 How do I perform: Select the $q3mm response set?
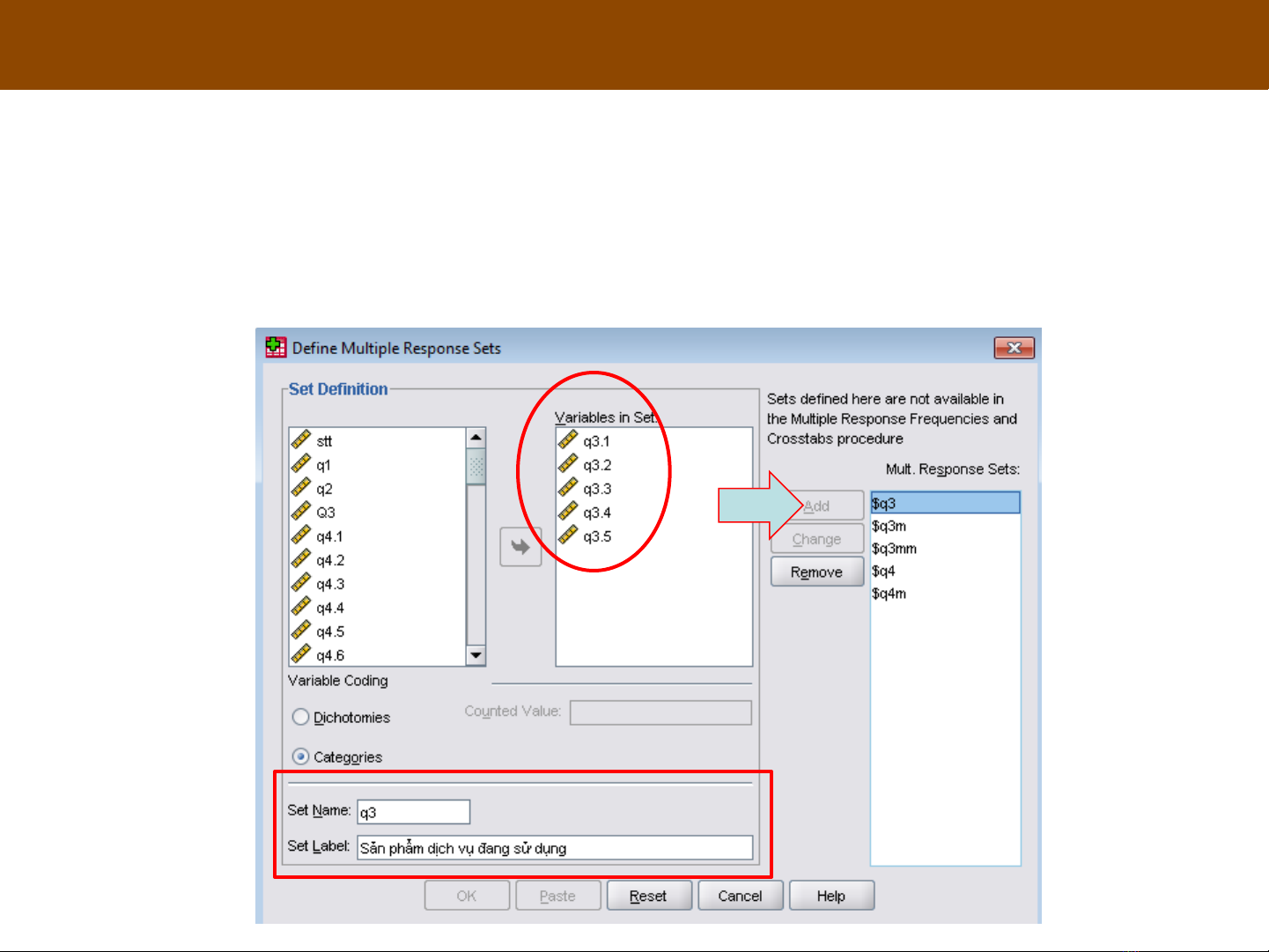point(894,549)
